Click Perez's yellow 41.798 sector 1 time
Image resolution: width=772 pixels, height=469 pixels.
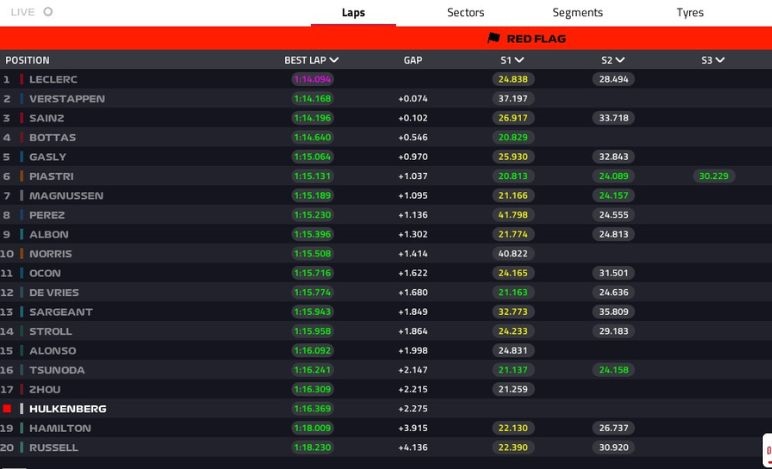tap(512, 215)
